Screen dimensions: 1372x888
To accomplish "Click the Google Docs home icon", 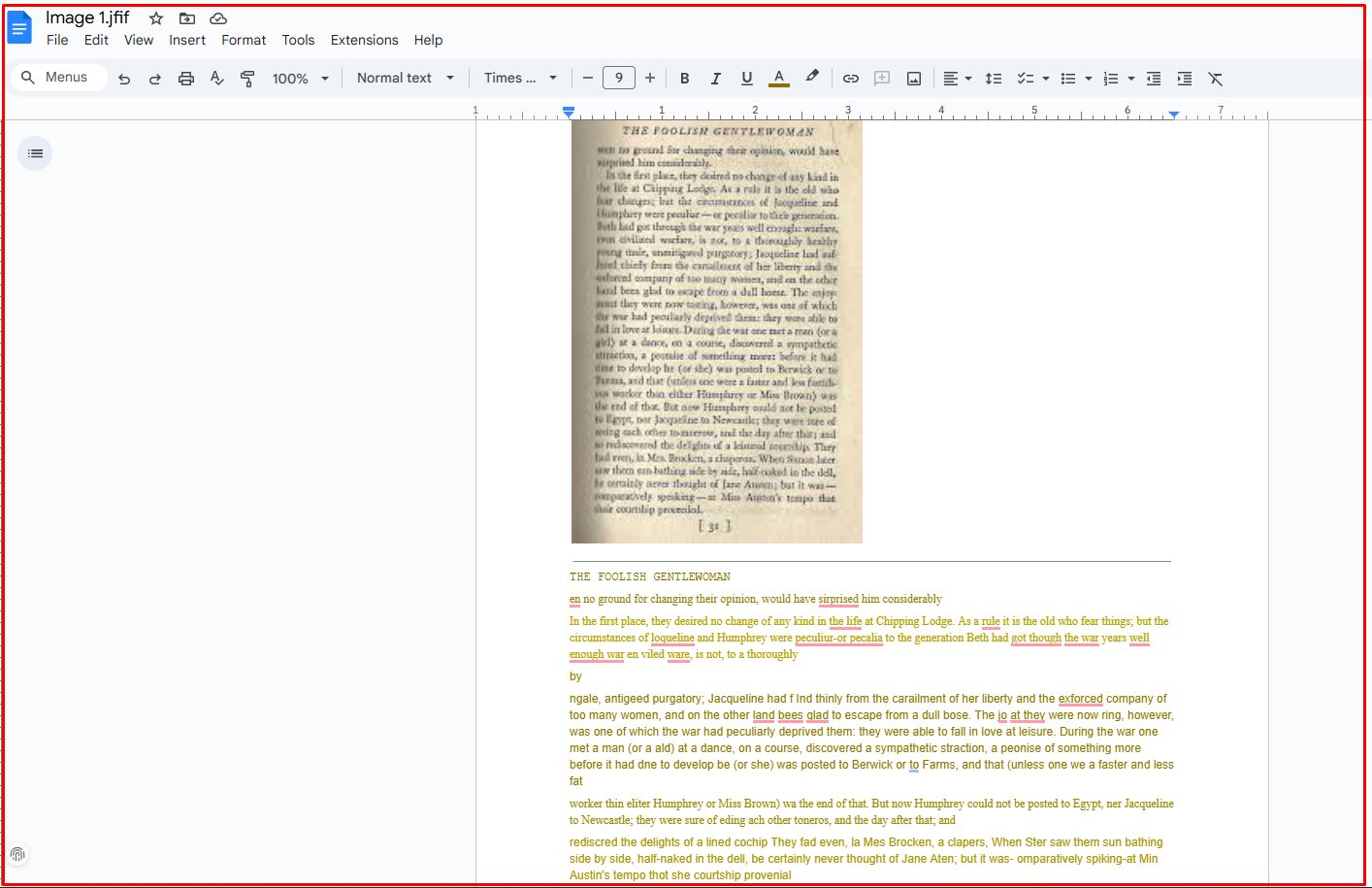I will (x=19, y=27).
